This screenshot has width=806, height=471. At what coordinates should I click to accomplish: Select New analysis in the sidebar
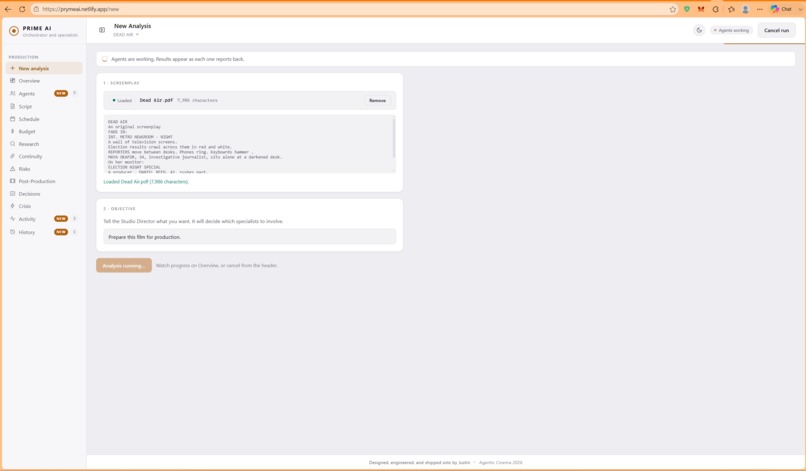(44, 68)
